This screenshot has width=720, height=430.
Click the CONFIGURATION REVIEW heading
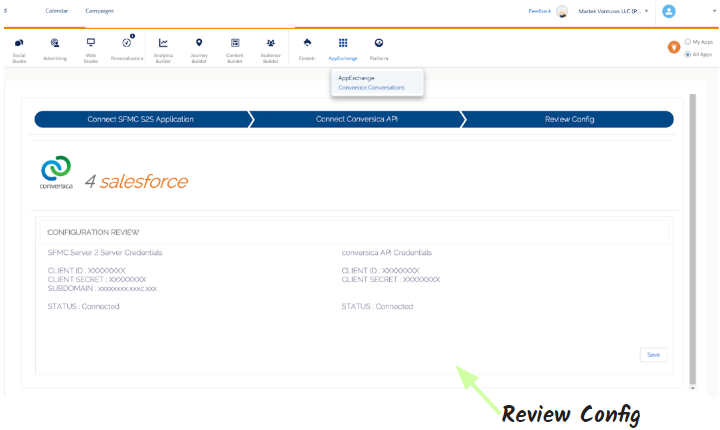pos(93,232)
